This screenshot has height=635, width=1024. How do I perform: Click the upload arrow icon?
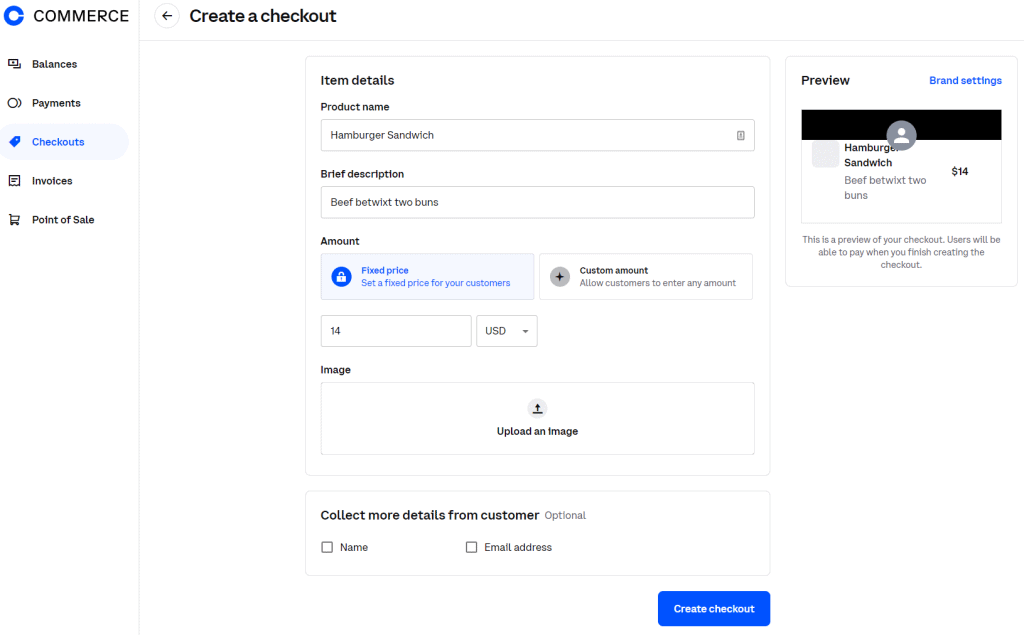coord(537,408)
